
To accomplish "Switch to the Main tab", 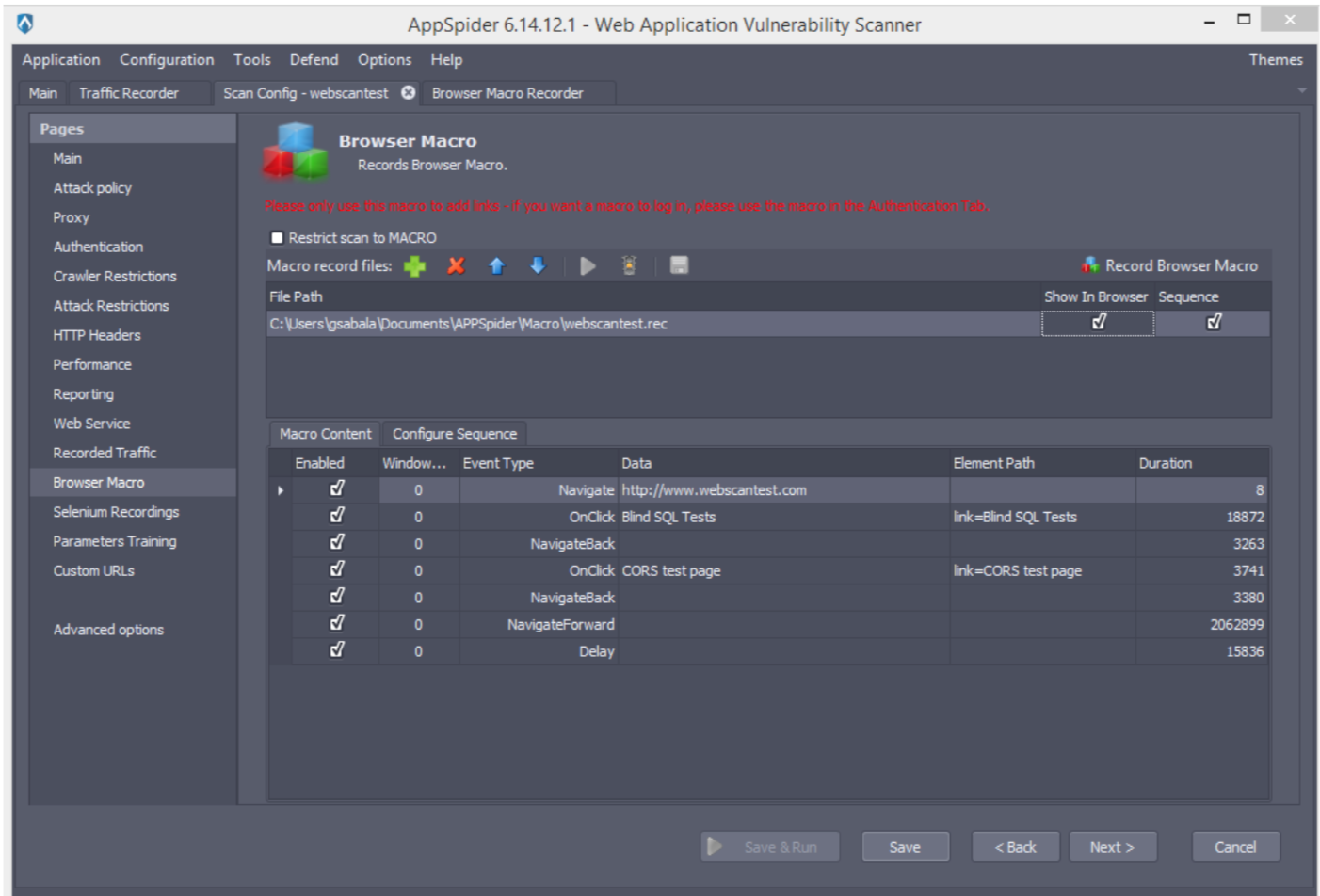I will pyautogui.click(x=42, y=93).
